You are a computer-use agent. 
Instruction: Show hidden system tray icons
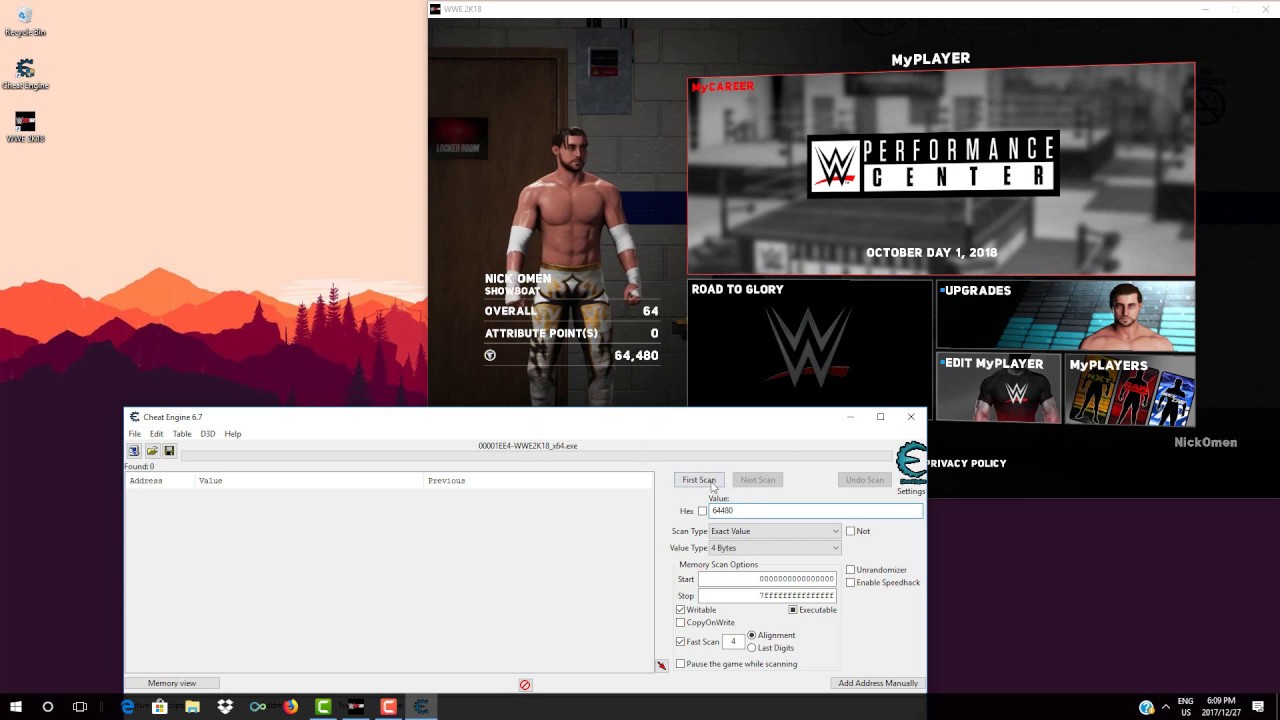click(x=1165, y=707)
